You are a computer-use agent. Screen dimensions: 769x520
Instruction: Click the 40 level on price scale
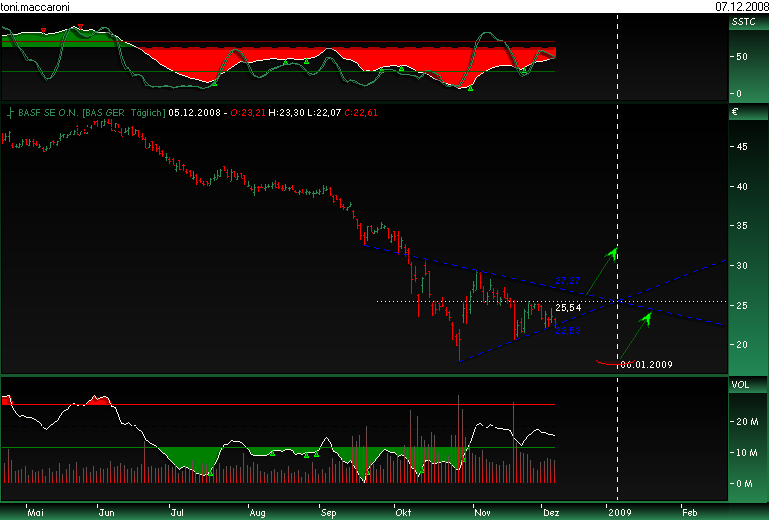coord(742,186)
